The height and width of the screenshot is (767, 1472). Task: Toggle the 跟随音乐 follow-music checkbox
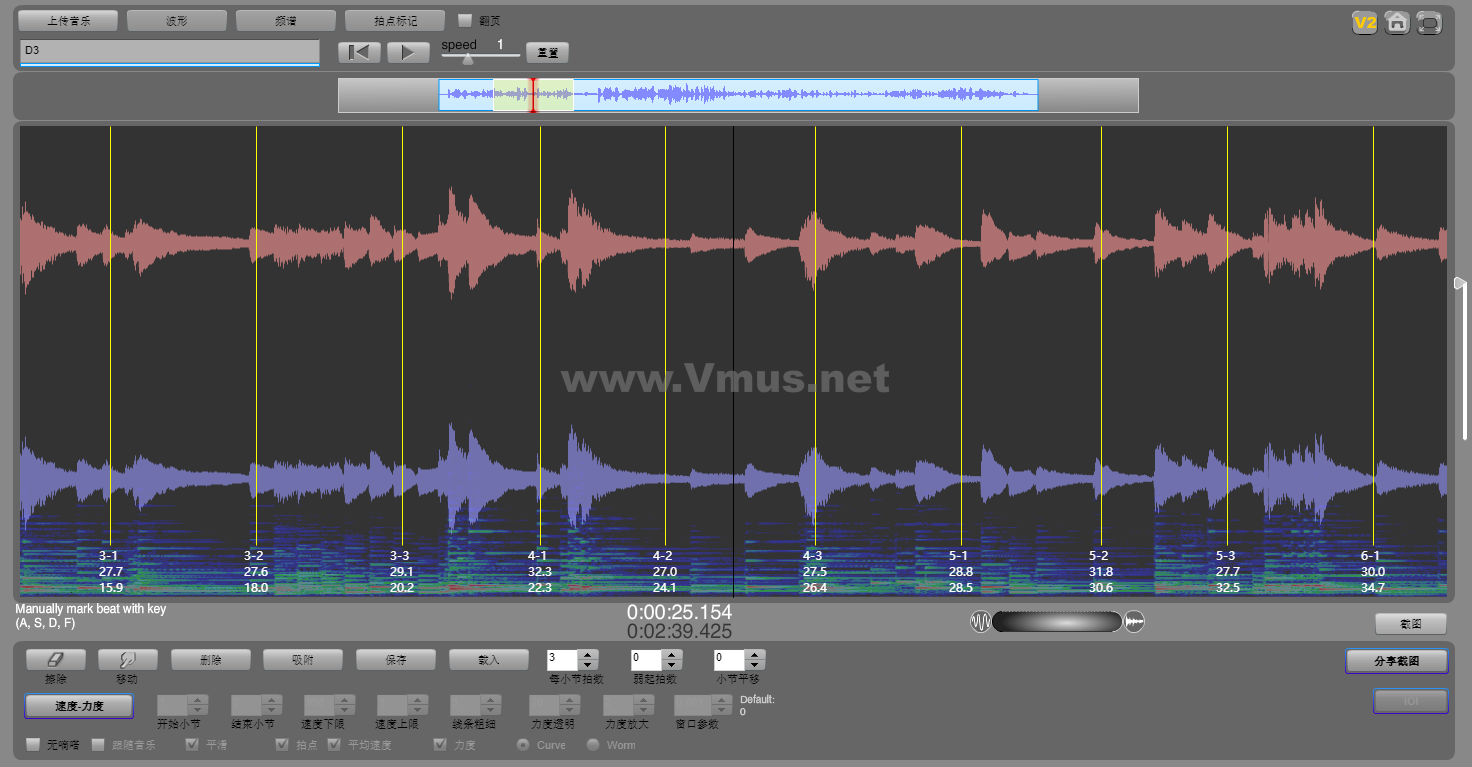tap(98, 745)
